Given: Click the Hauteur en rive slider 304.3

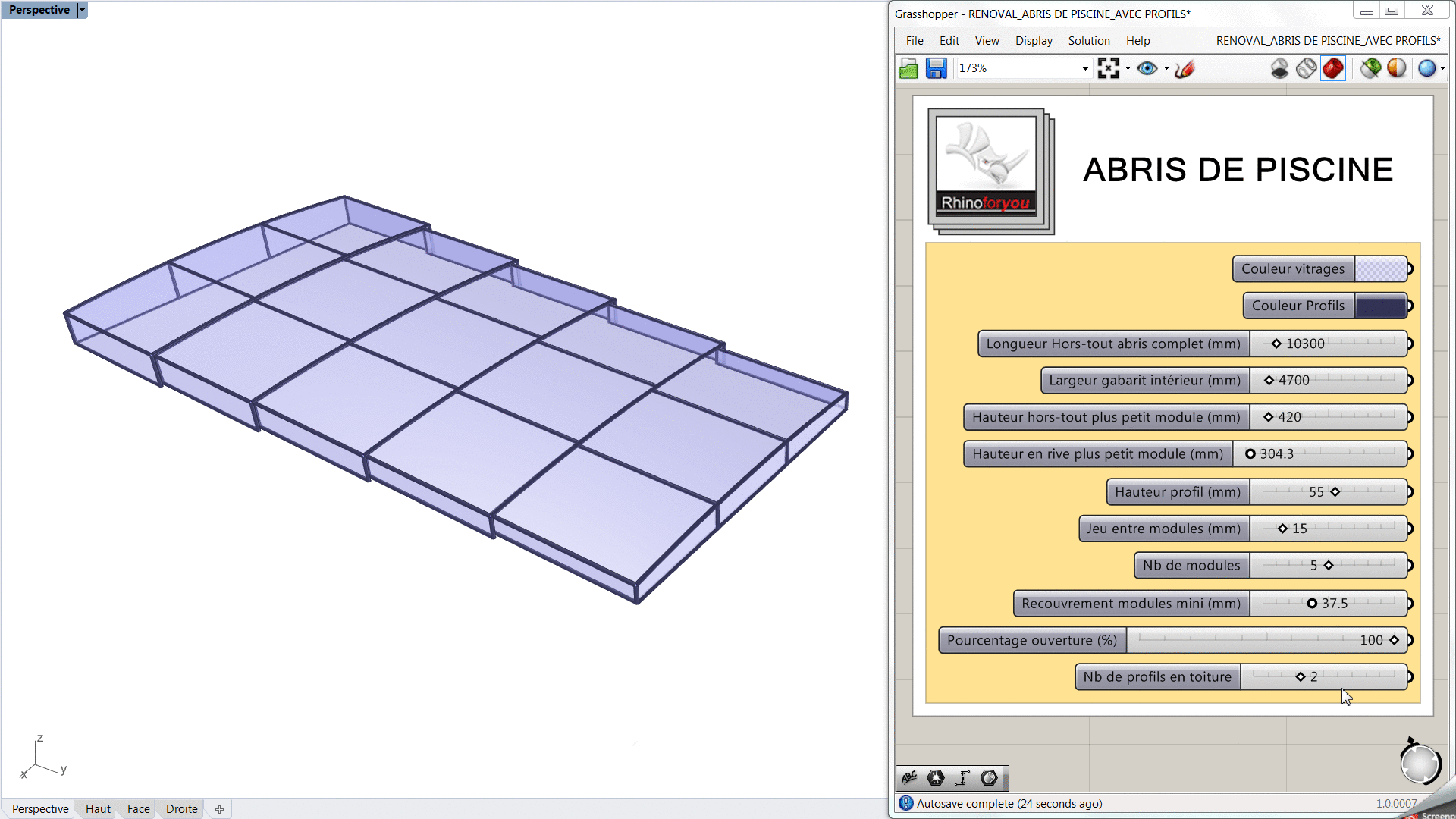Looking at the screenshot, I should point(1319,454).
